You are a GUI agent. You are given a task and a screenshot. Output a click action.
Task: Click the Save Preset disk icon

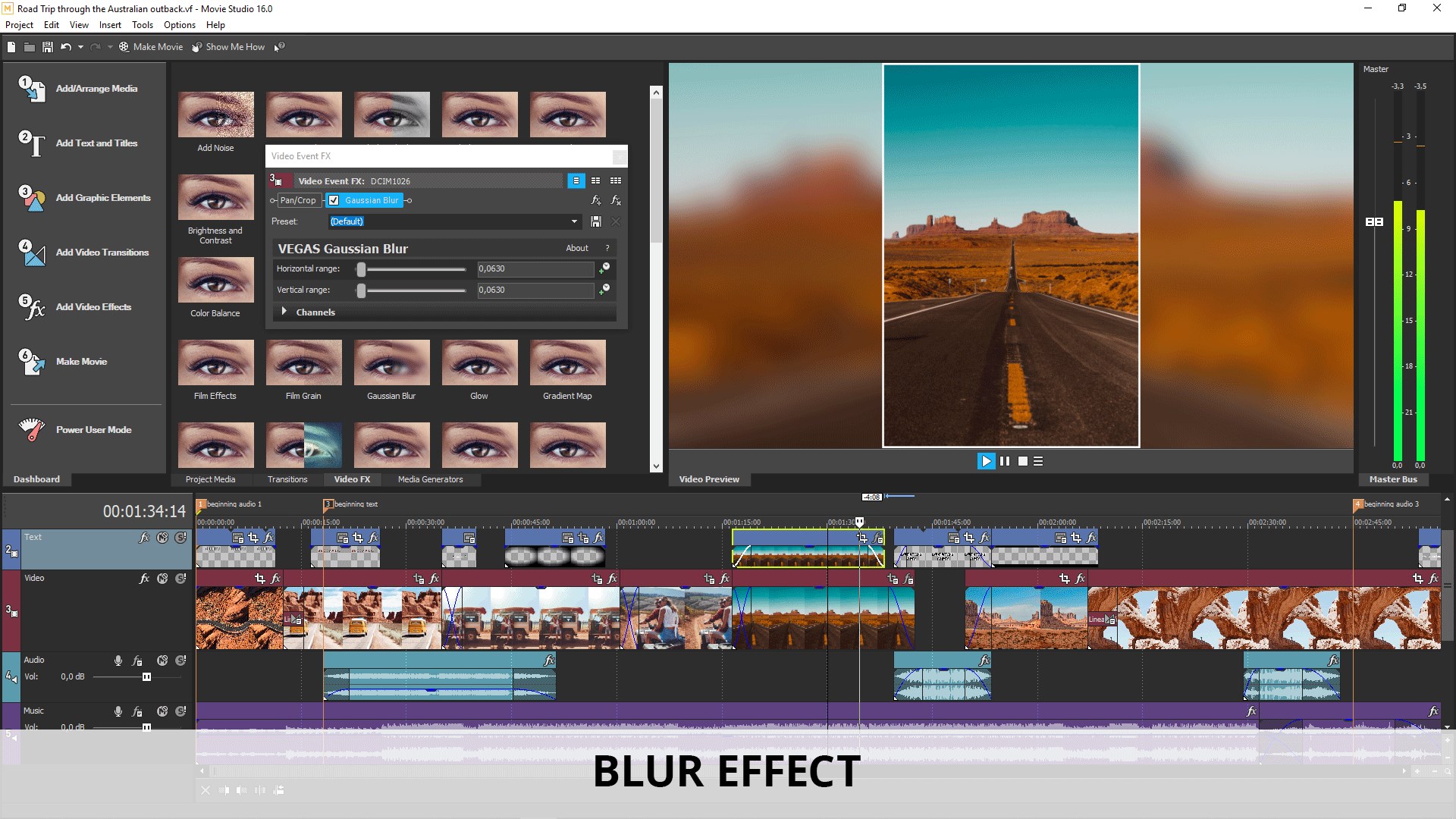tap(596, 221)
